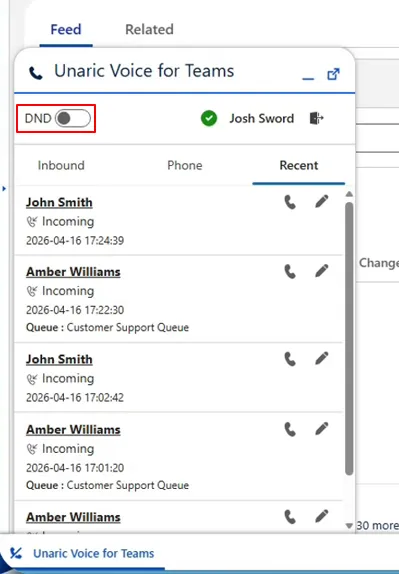399x574 pixels.
Task: Call John Smith from 17:24:39 entry
Action: point(290,202)
